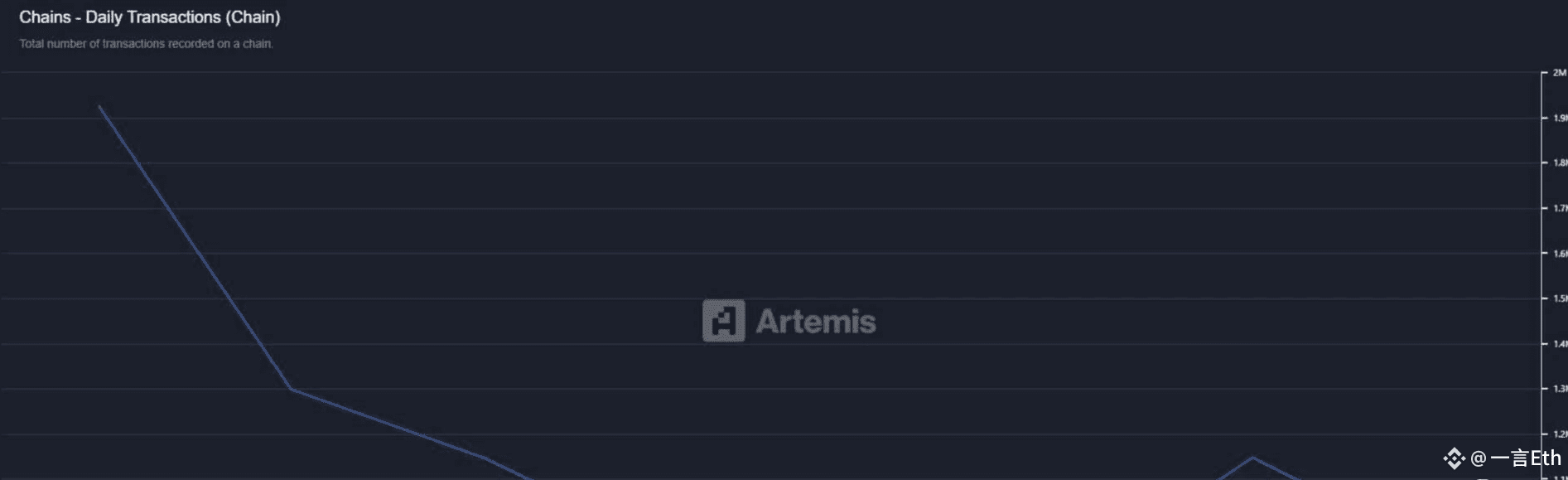The image size is (1568, 480).
Task: Click the midpoint of the steep declining line segment
Action: coord(195,247)
